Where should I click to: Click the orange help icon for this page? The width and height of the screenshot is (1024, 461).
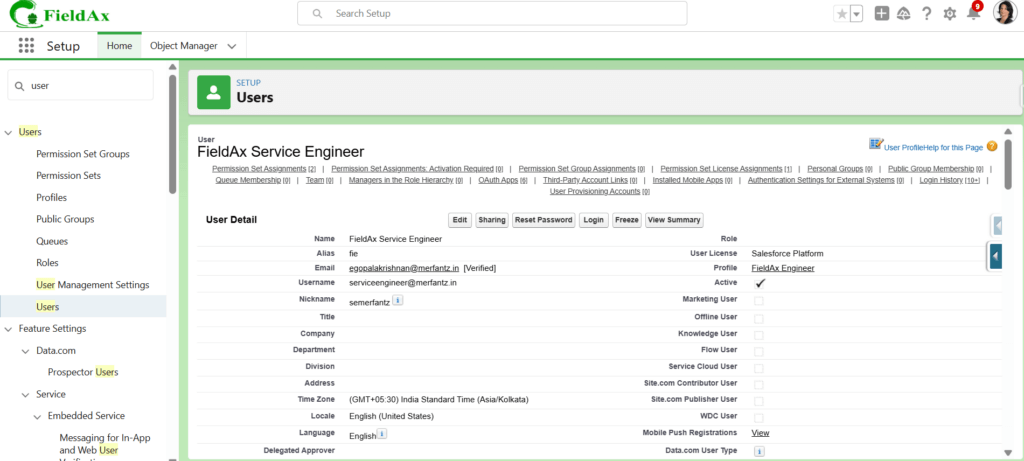[992, 147]
